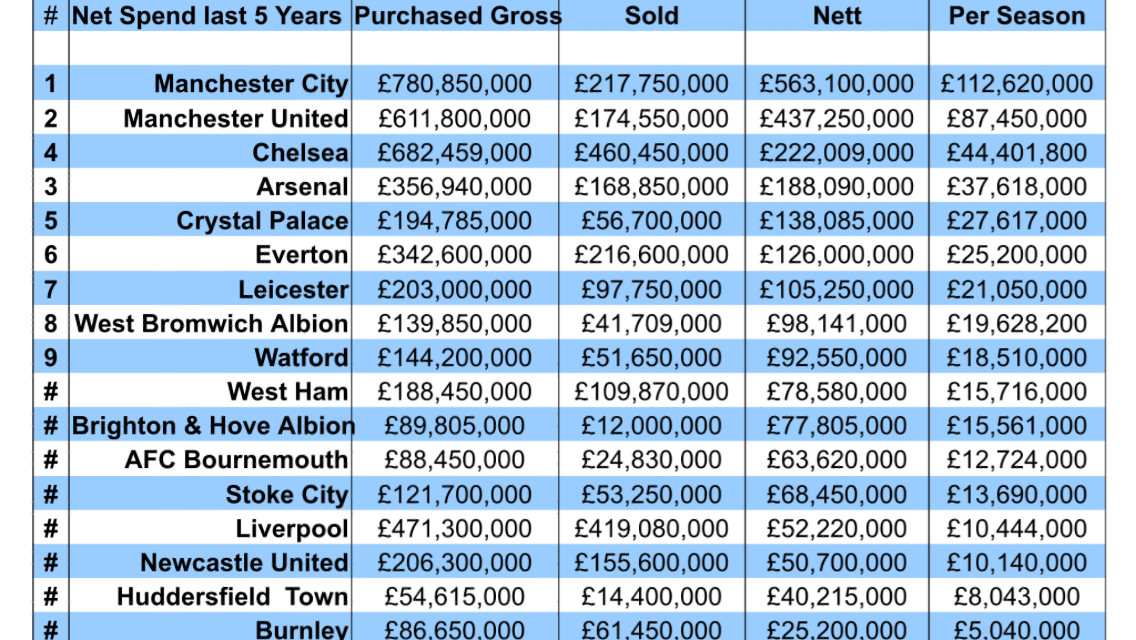1136x640 pixels.
Task: Click the Sold column header
Action: point(651,16)
